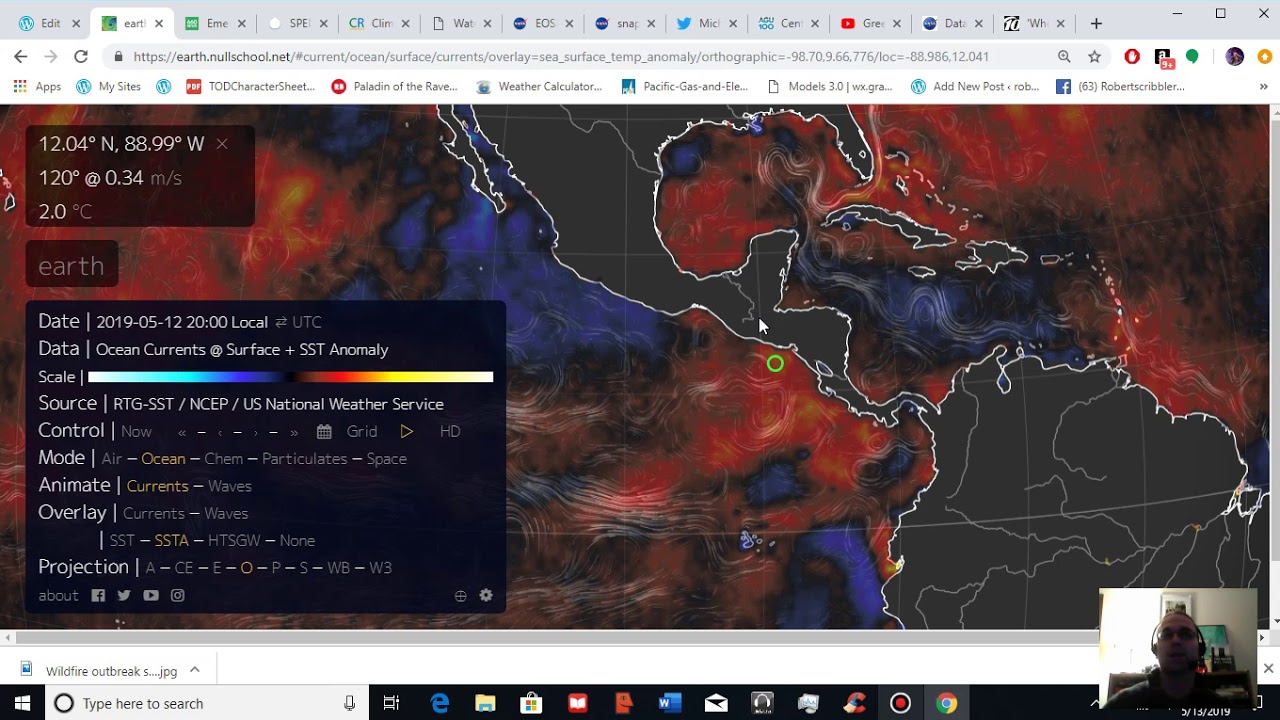
Task: Click the SST anomaly color scale bar
Action: [290, 377]
